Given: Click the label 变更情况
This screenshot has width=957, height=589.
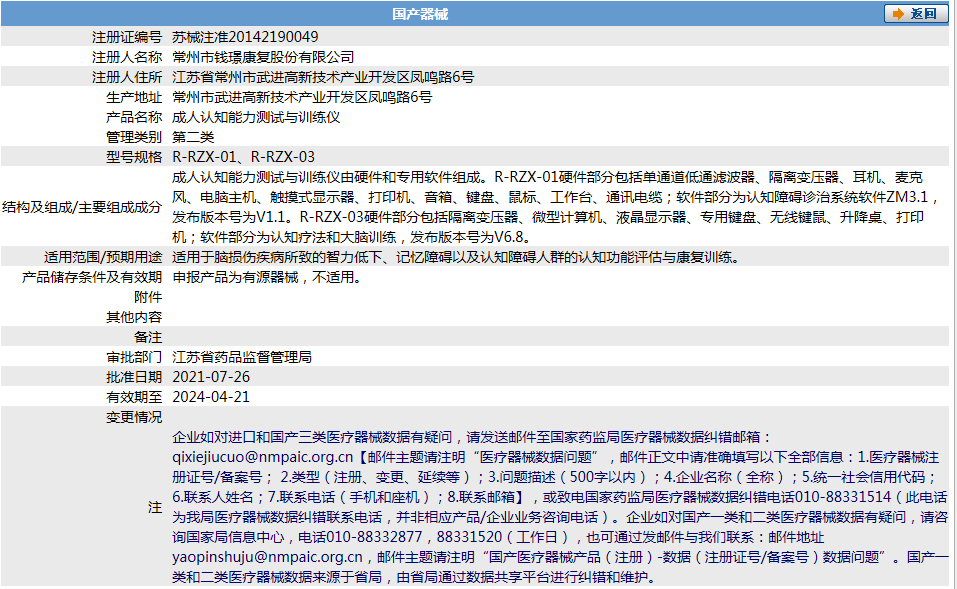Looking at the screenshot, I should 134,417.
